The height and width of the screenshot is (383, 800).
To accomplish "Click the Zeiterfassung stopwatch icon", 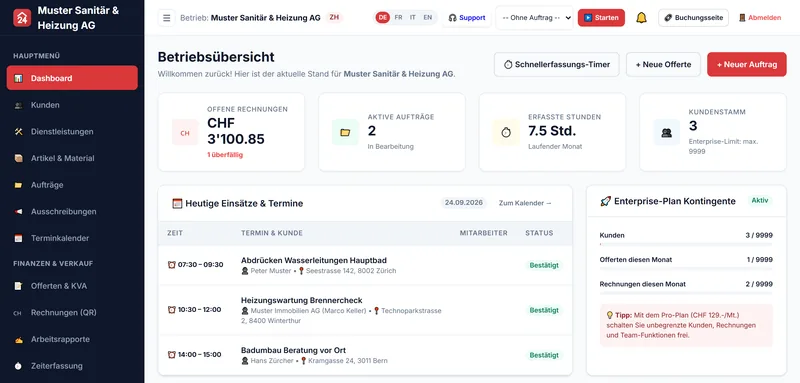I will click(x=18, y=366).
